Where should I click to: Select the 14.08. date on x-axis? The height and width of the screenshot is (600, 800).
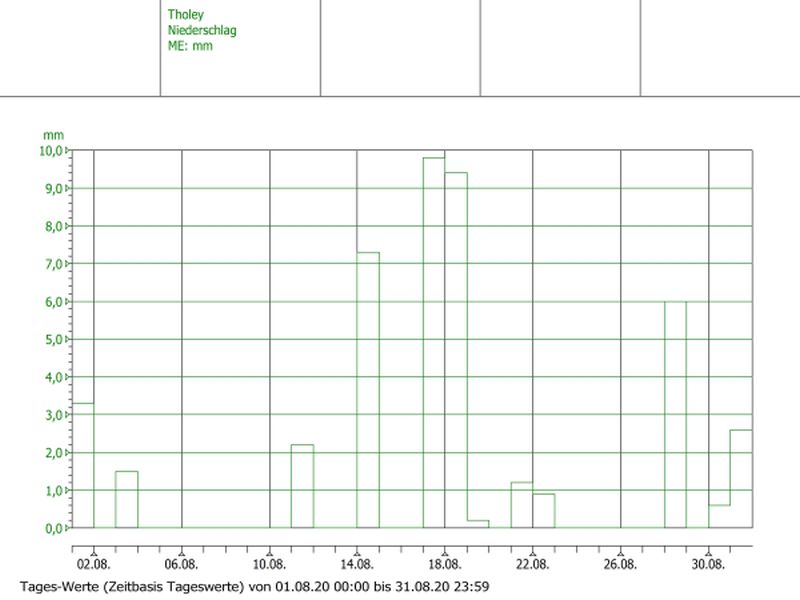(357, 564)
